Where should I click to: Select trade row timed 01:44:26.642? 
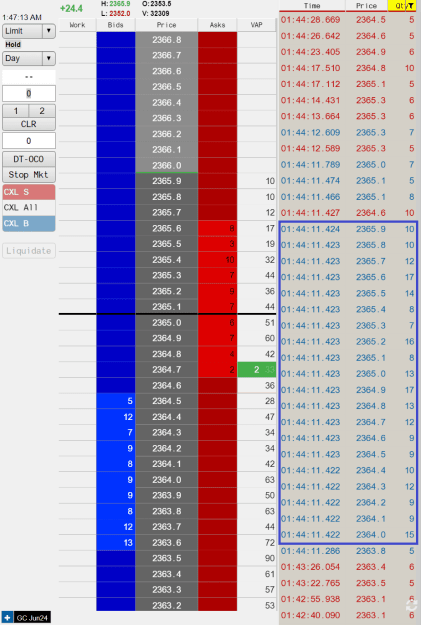(x=348, y=36)
